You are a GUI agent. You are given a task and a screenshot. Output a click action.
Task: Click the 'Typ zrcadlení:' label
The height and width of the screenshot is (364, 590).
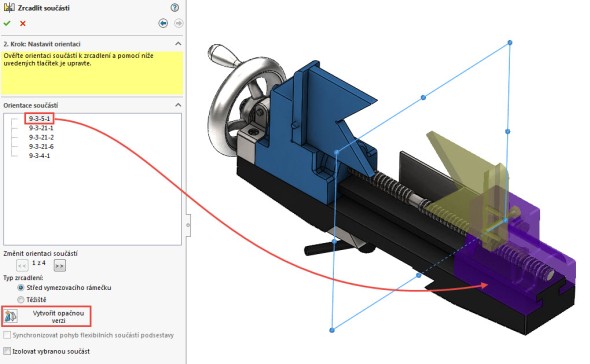pyautogui.click(x=23, y=278)
